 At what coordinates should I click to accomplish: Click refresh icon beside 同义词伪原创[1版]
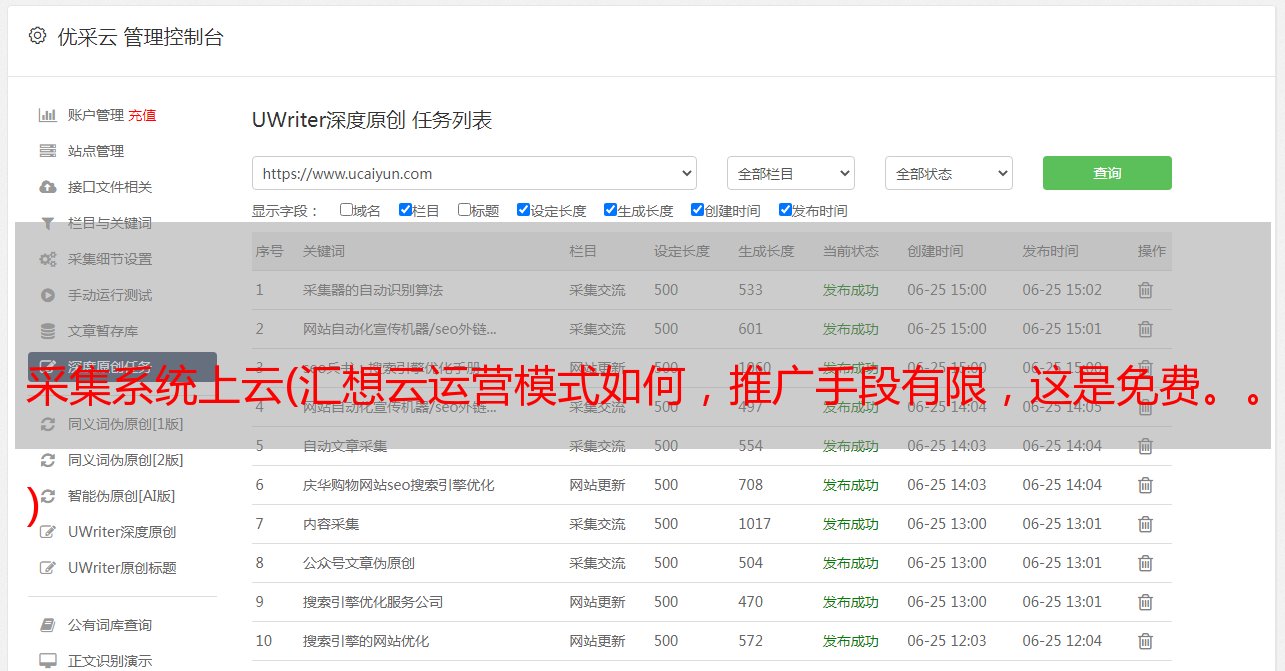pyautogui.click(x=47, y=424)
